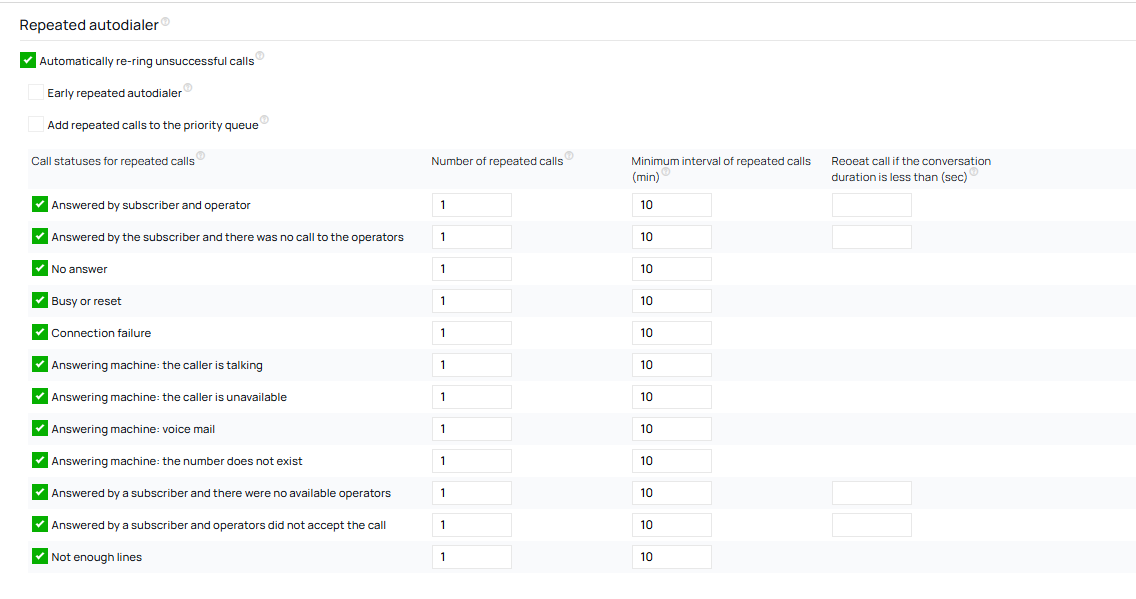Image resolution: width=1136 pixels, height=599 pixels.
Task: Toggle Answering machine: voice mail checkbox
Action: (x=40, y=429)
